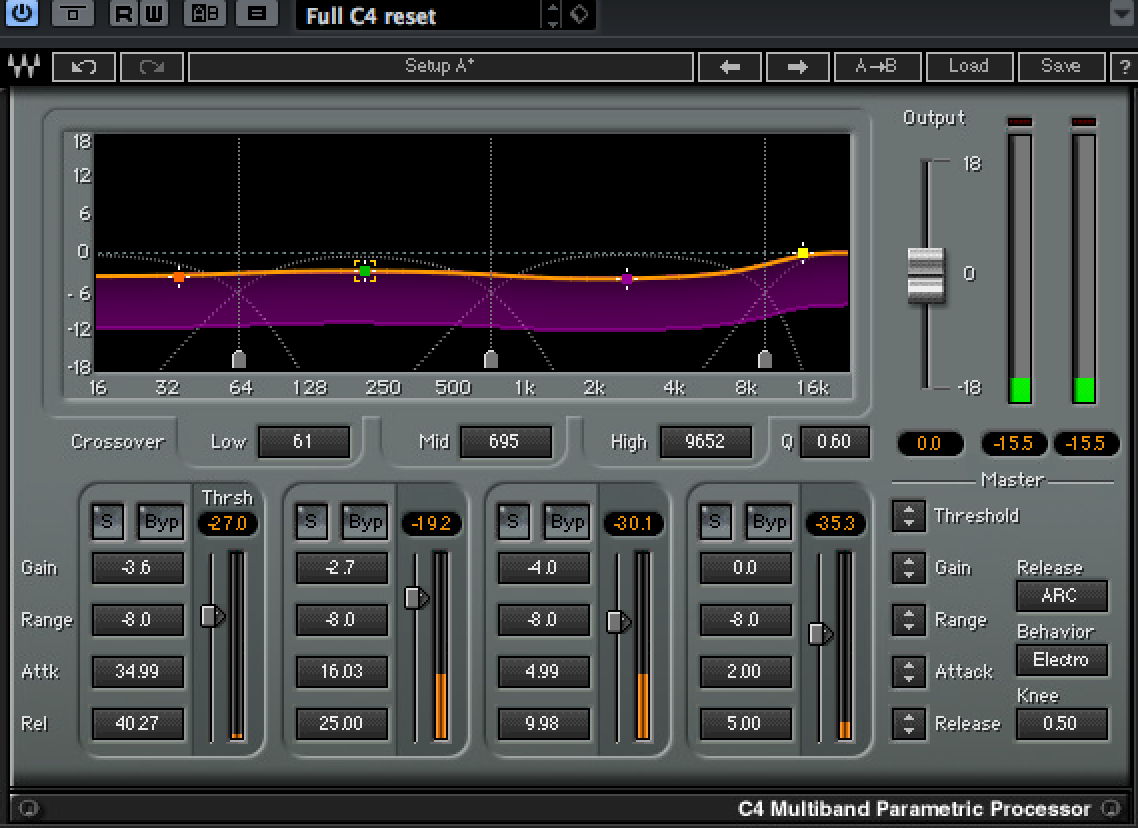Solo the second band with its S button
This screenshot has height=828, width=1138.
coord(311,521)
